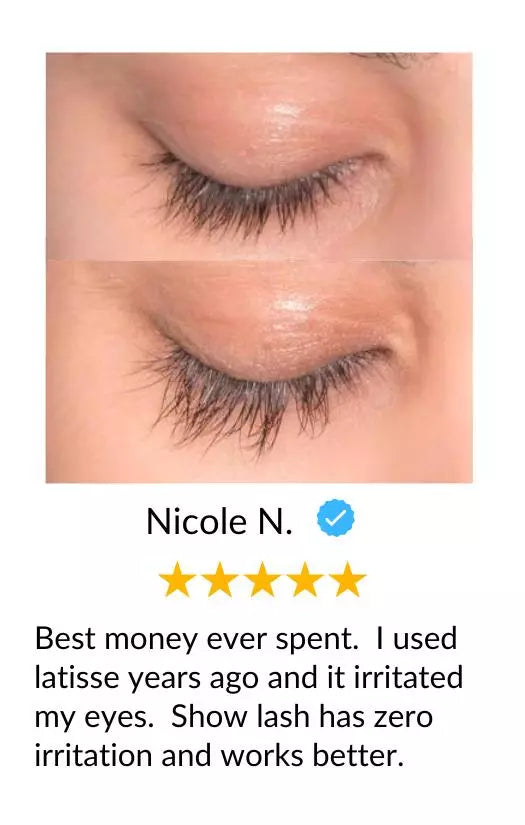
Task: Click the reviewer name Nicole N.
Action: (219, 521)
